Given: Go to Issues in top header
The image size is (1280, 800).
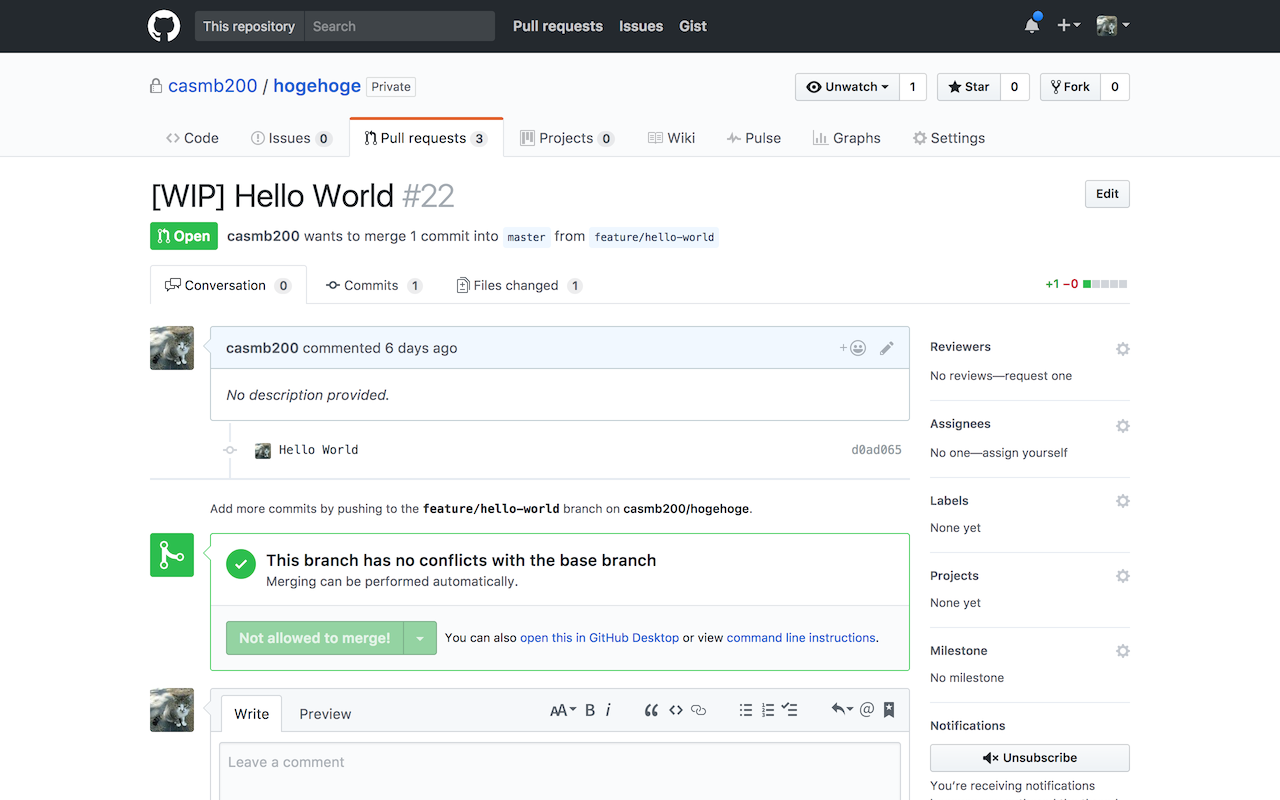Looking at the screenshot, I should 641,26.
